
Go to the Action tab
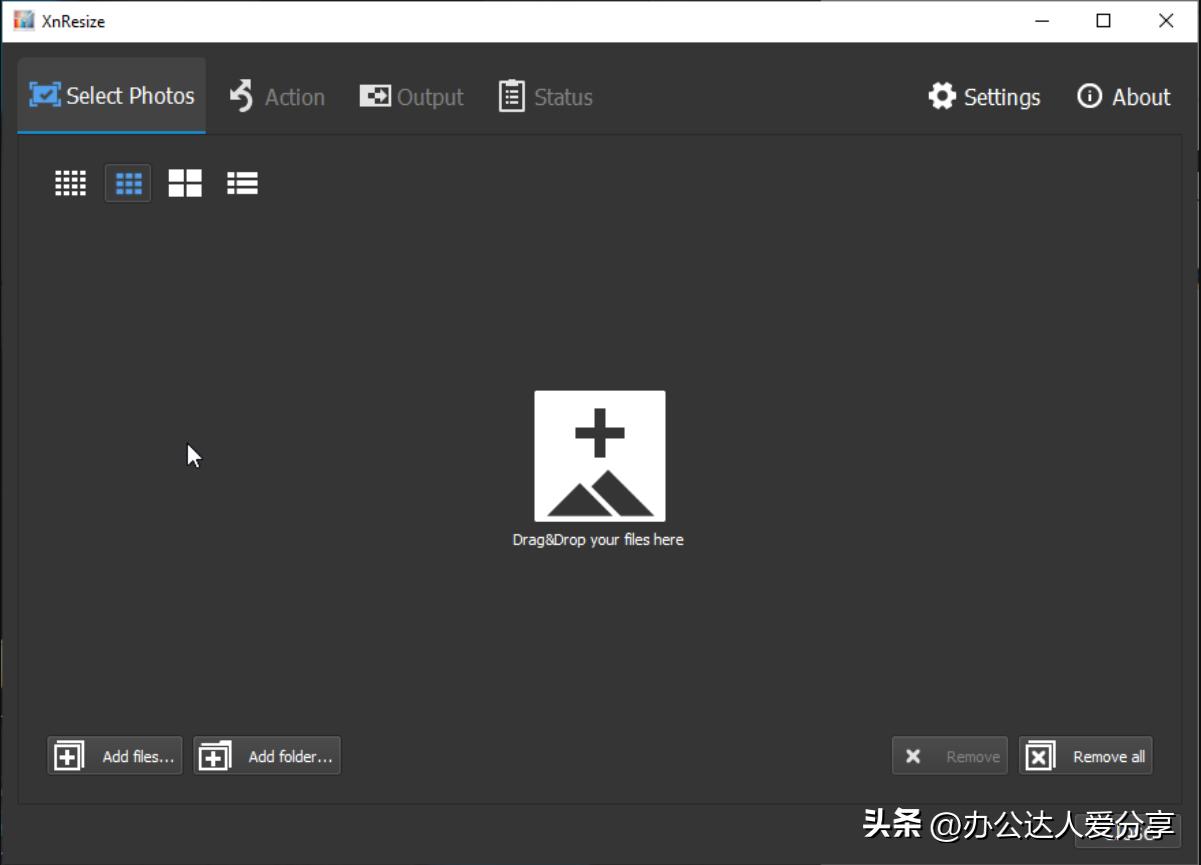tap(277, 97)
